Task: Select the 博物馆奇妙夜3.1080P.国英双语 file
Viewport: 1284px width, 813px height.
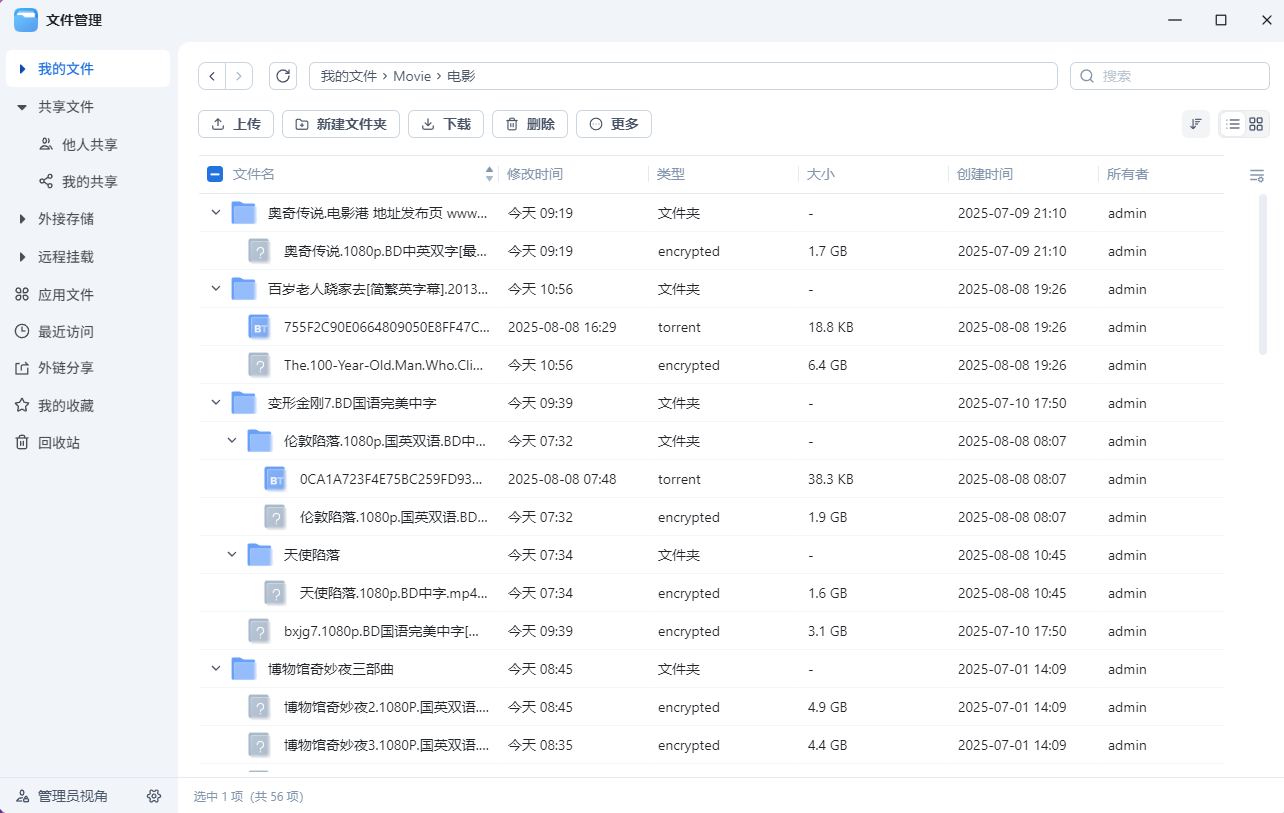Action: pos(711,745)
